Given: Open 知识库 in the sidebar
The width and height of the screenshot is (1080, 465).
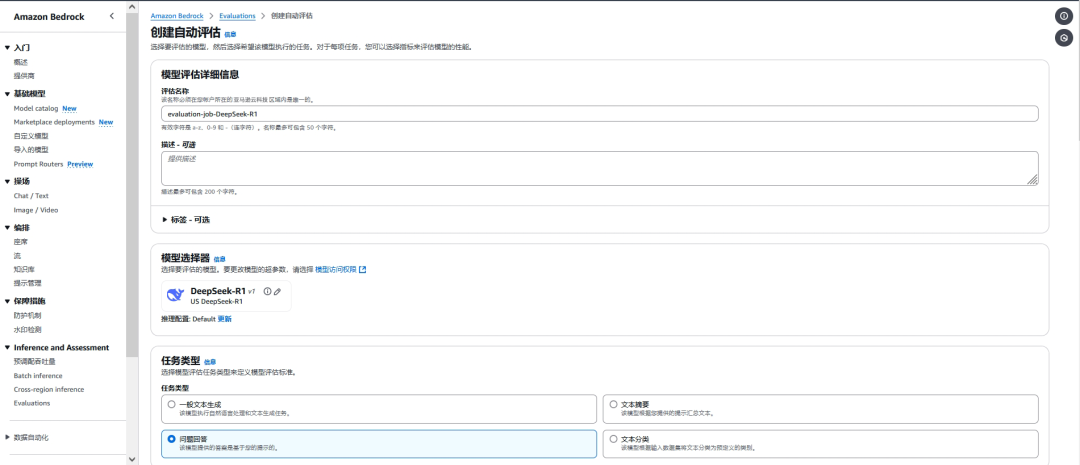Looking at the screenshot, I should (x=24, y=269).
